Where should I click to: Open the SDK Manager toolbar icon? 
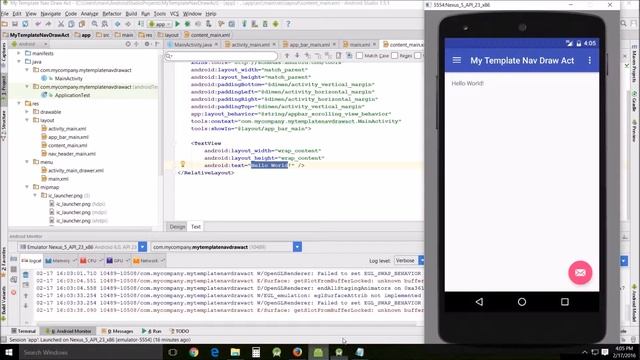(265, 24)
